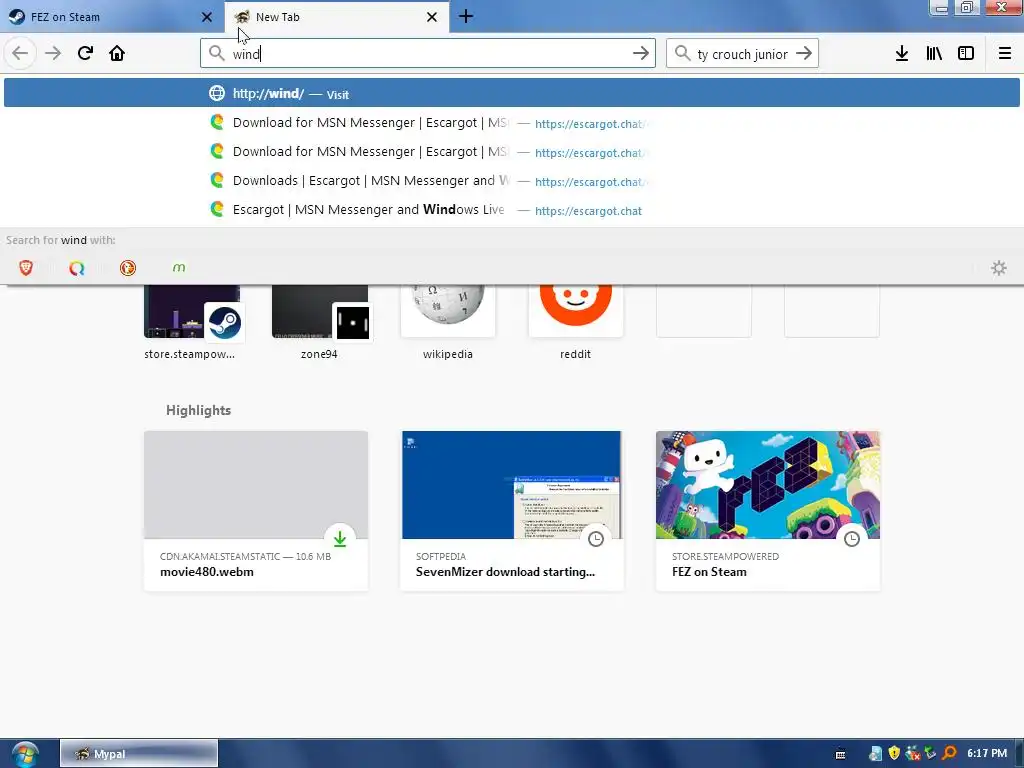Click 'CDN.AKAMAI.STEAMSTATIC — 10.6 MB' label
This screenshot has width=1024, height=768.
tap(246, 556)
